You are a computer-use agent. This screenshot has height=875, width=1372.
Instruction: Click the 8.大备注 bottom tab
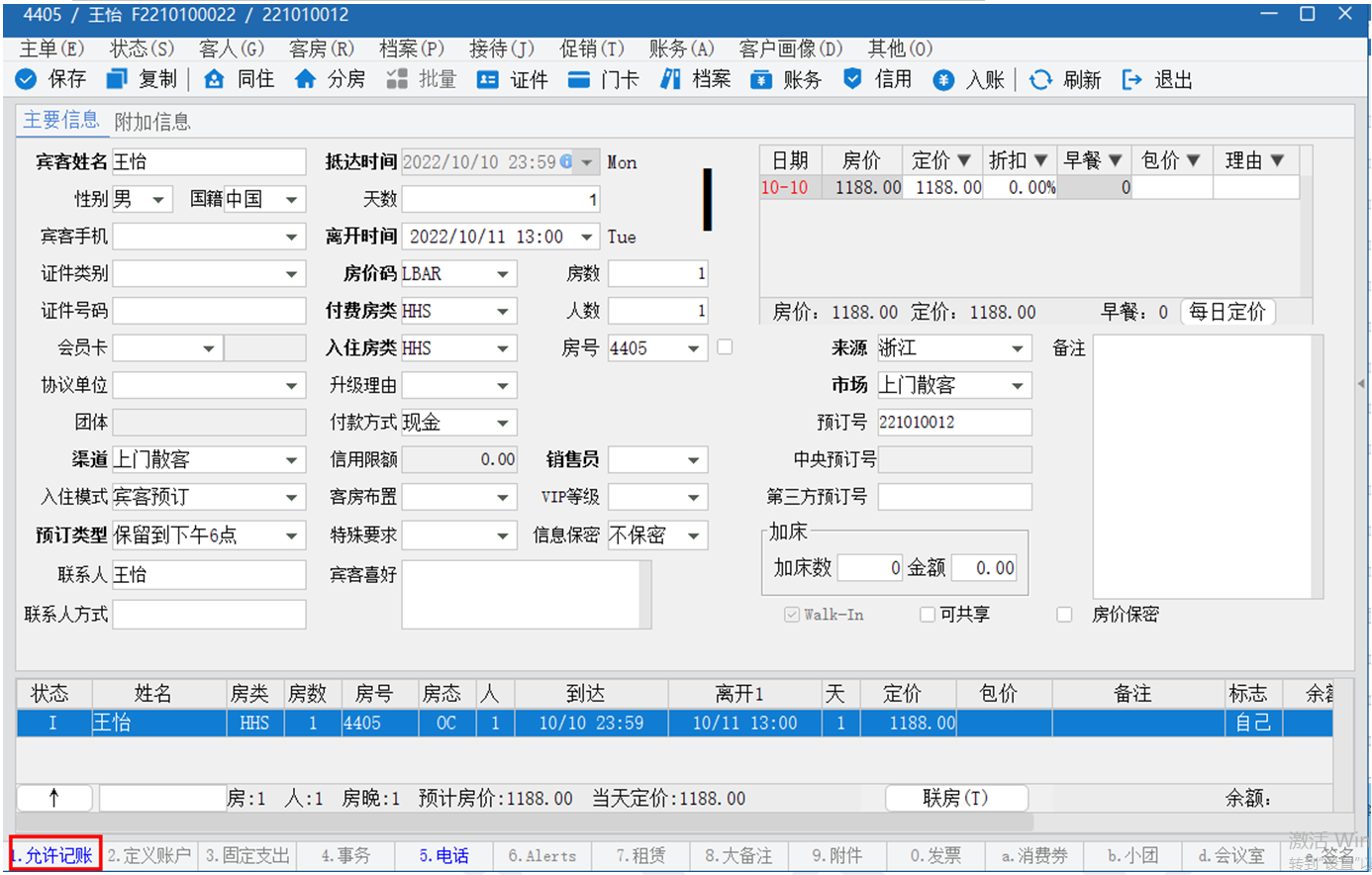738,855
